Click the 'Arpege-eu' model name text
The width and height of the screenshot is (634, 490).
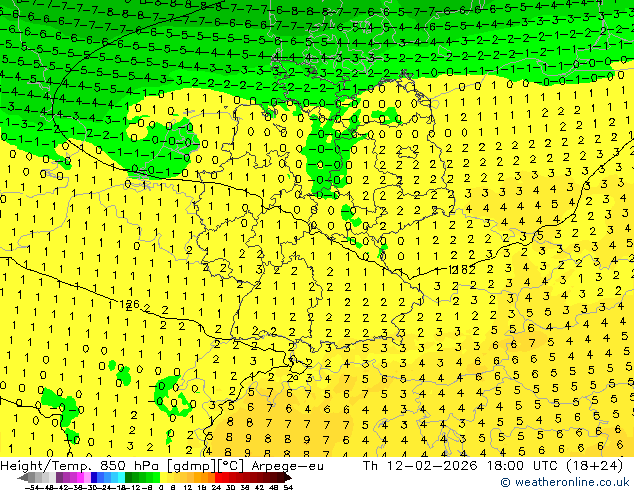click(x=287, y=466)
